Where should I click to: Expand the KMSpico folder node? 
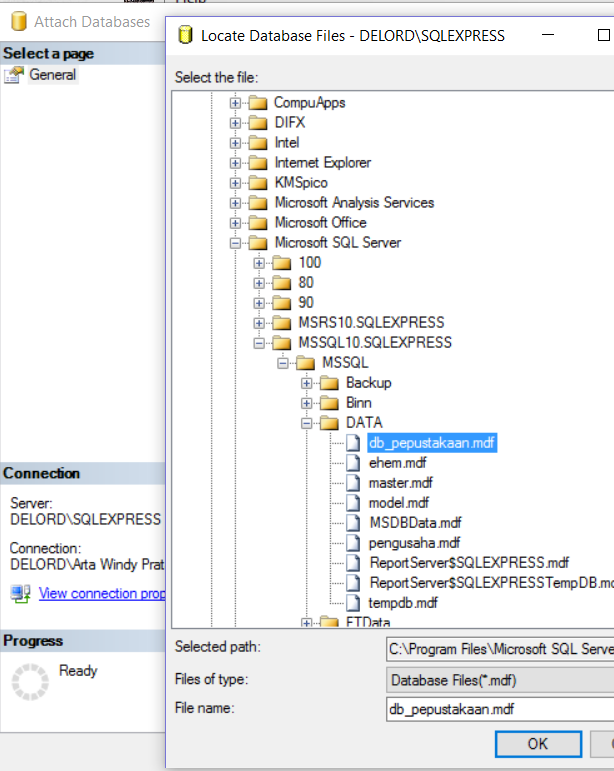point(235,183)
